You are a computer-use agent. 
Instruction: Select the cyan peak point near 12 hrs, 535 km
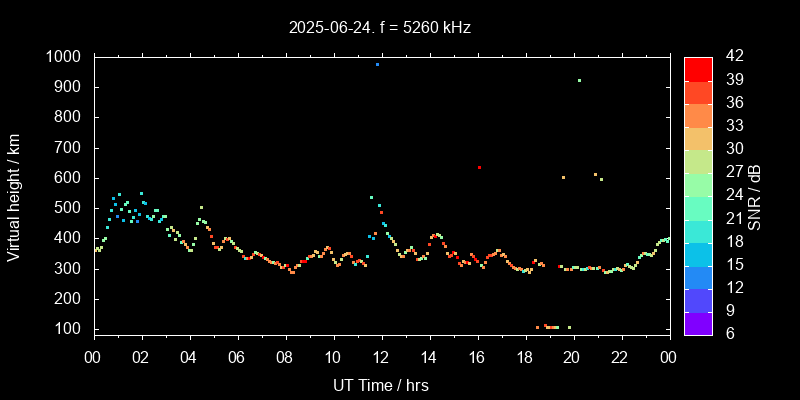[371, 198]
